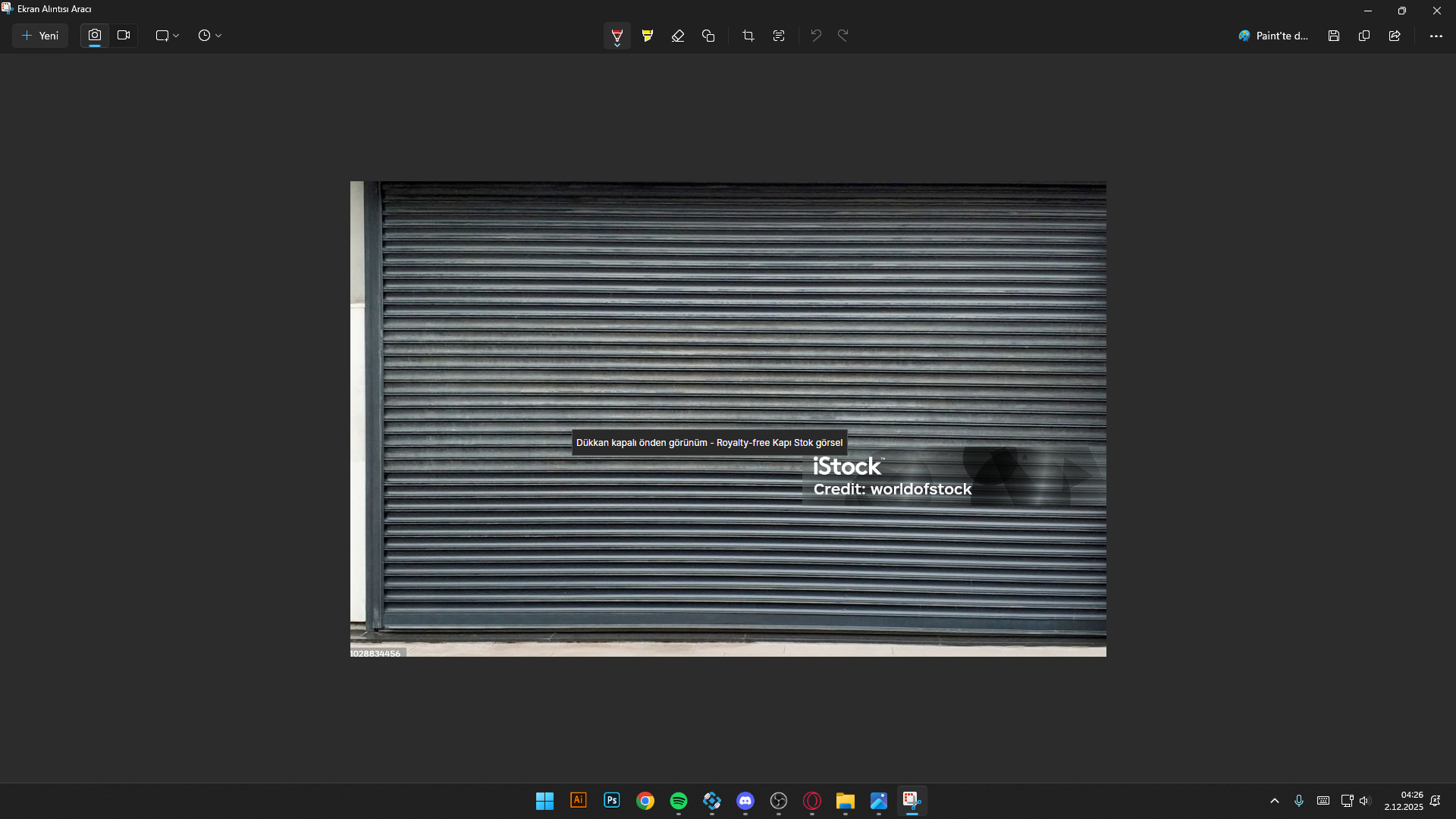Open the shapes tool

coord(708,36)
